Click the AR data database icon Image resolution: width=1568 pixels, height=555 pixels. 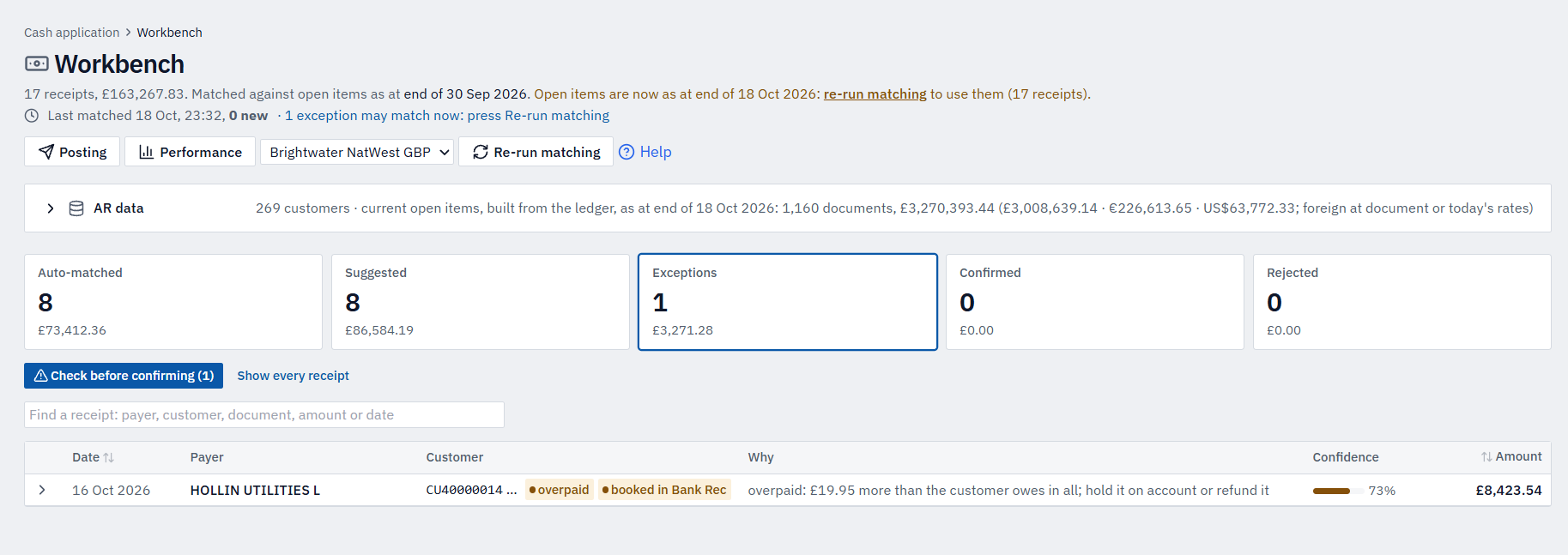click(x=76, y=208)
